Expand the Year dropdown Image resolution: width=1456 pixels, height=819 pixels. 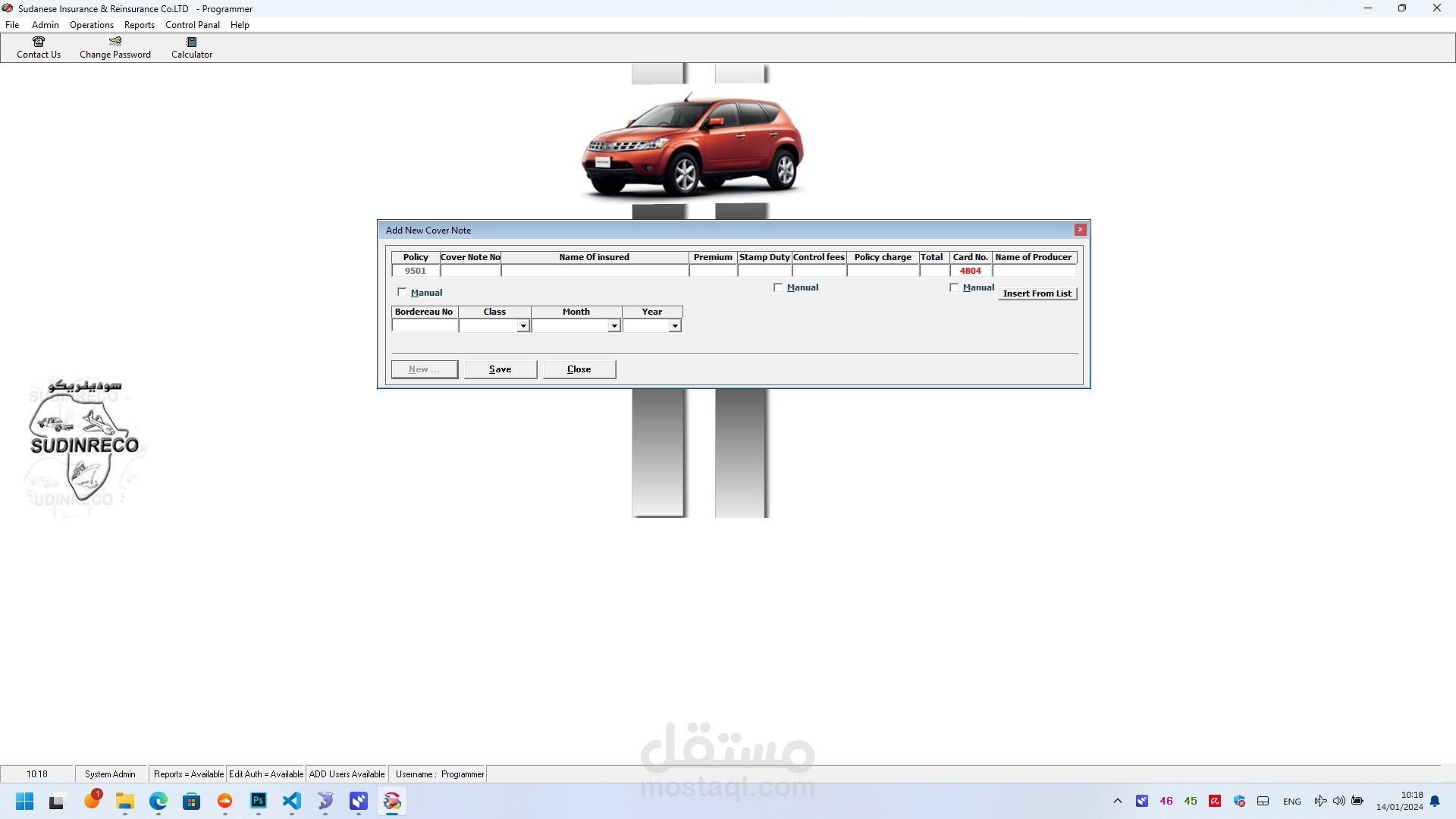(x=675, y=326)
